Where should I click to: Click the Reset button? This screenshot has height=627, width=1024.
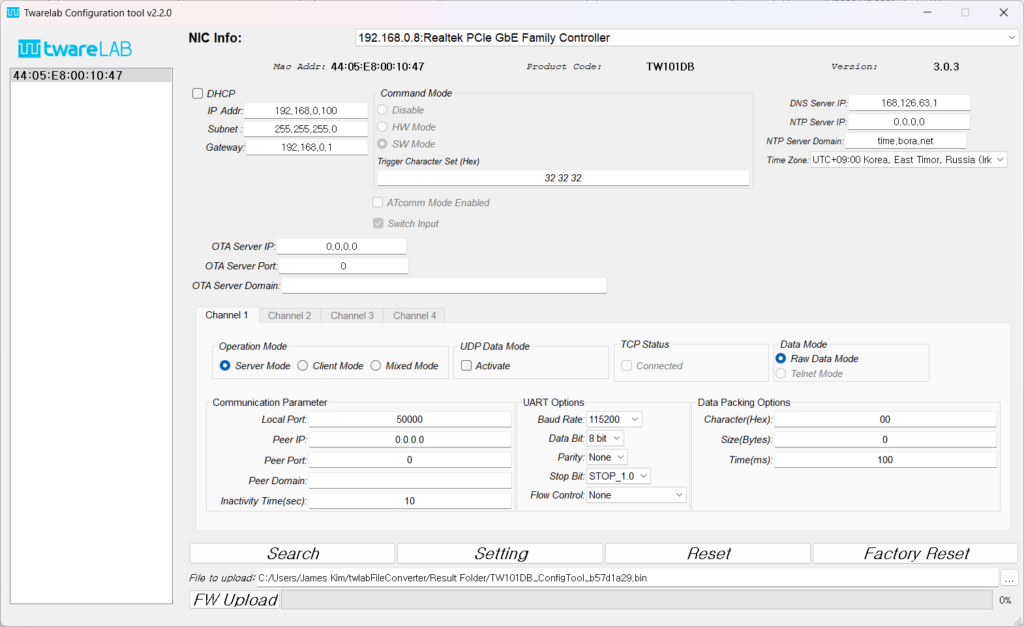click(x=708, y=553)
